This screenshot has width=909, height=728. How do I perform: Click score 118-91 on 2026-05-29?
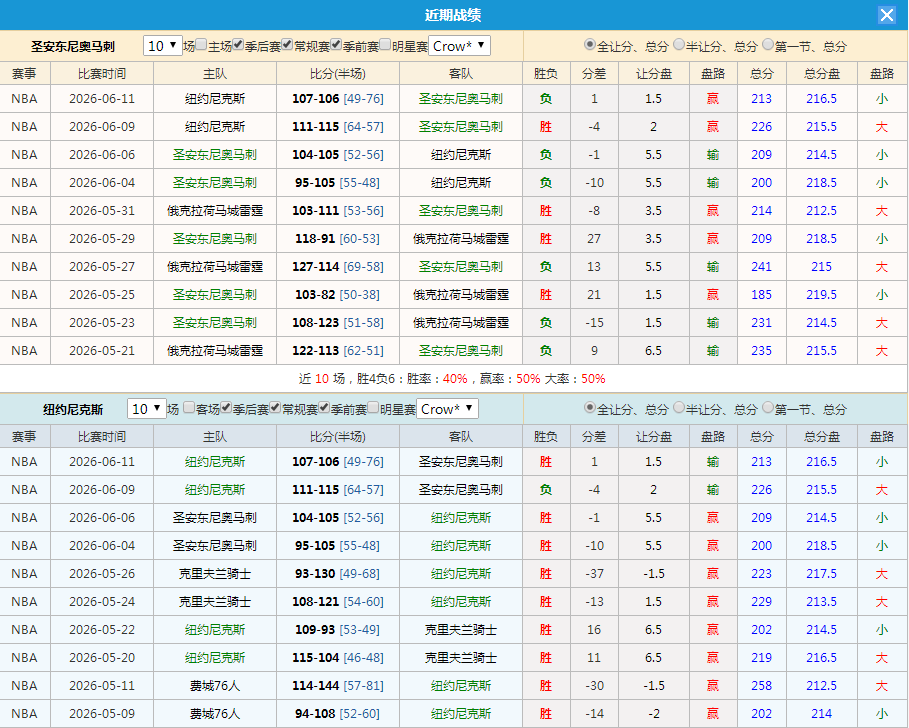point(315,239)
